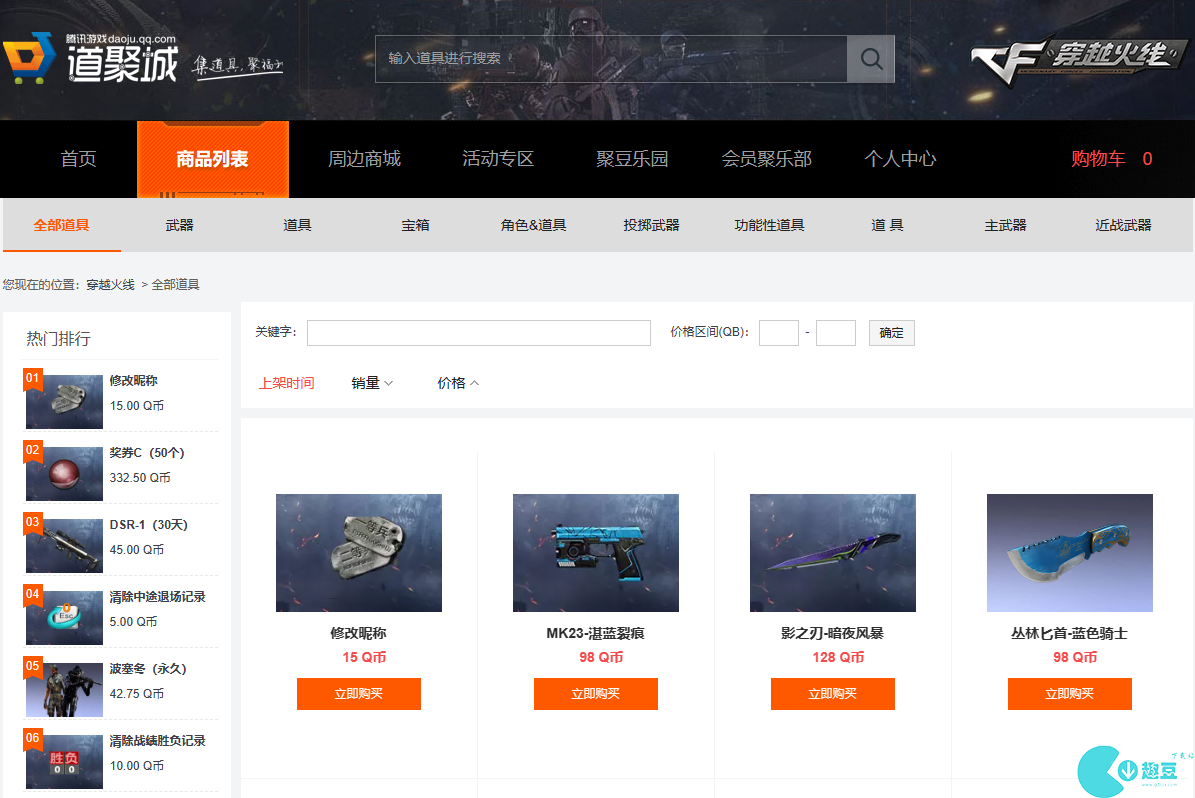Buy MK23-湛蓝裂痕 with 立即购买
The height and width of the screenshot is (798, 1195).
tap(596, 694)
